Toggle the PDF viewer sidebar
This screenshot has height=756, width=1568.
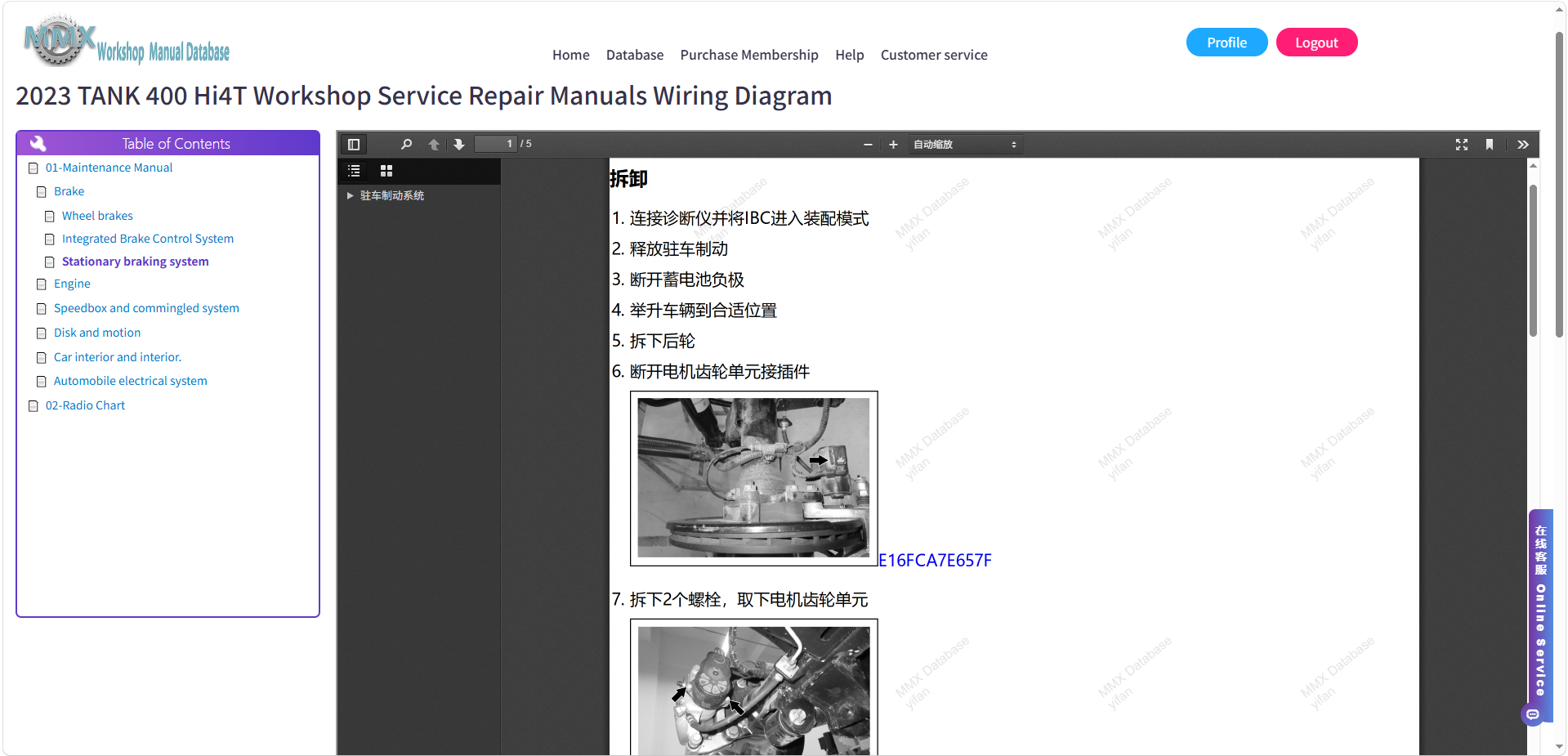(354, 145)
